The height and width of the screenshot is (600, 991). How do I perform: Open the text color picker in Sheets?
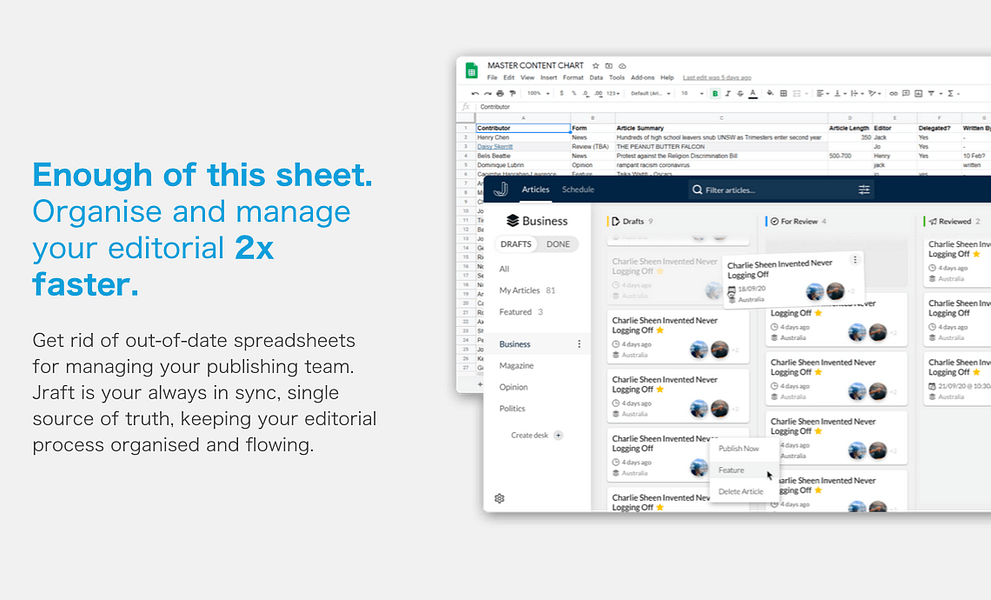pyautogui.click(x=753, y=94)
